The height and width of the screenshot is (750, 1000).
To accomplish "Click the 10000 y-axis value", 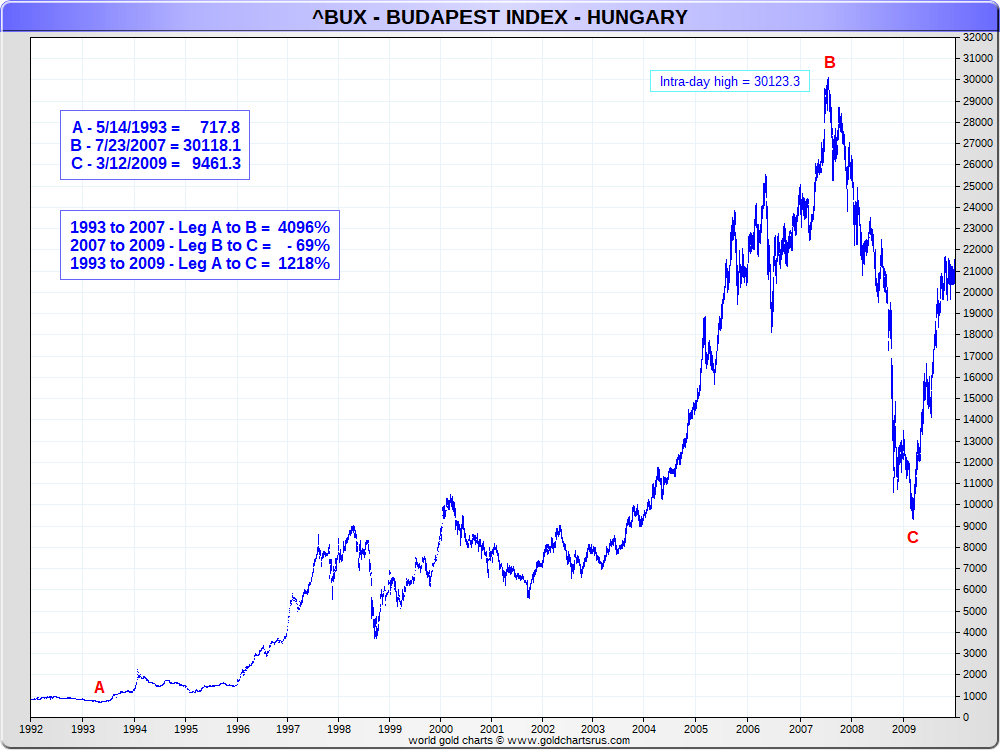I will (x=978, y=505).
